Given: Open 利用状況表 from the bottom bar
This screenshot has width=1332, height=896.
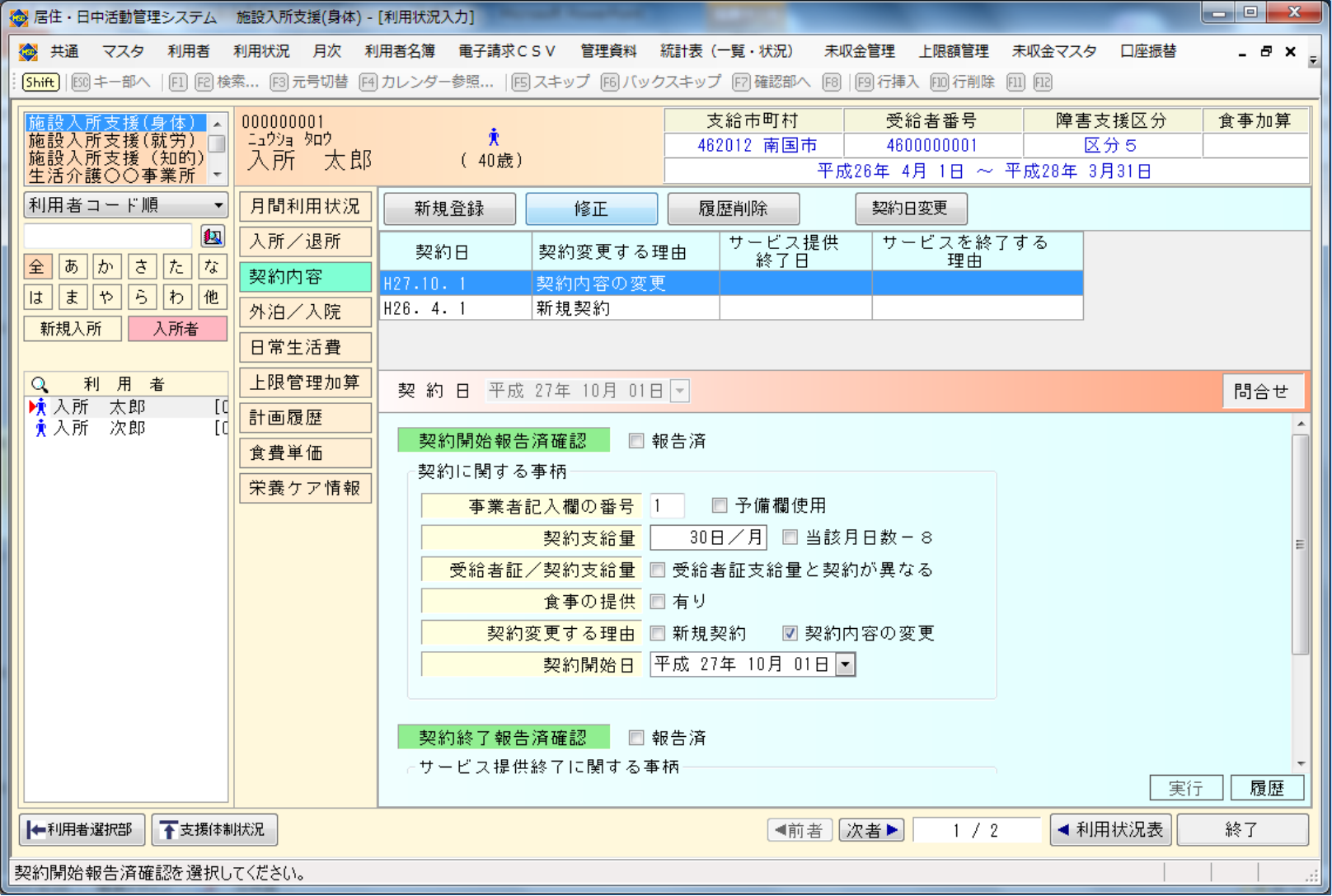Looking at the screenshot, I should pyautogui.click(x=1110, y=829).
